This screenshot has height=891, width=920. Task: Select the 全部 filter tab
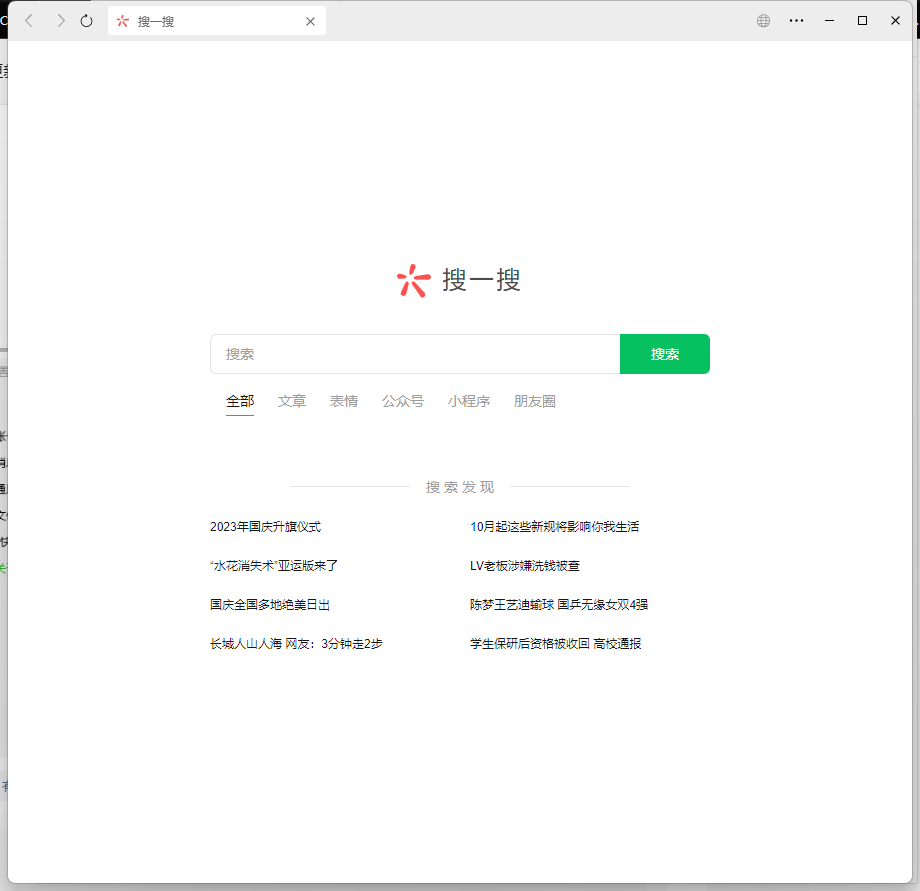[240, 401]
